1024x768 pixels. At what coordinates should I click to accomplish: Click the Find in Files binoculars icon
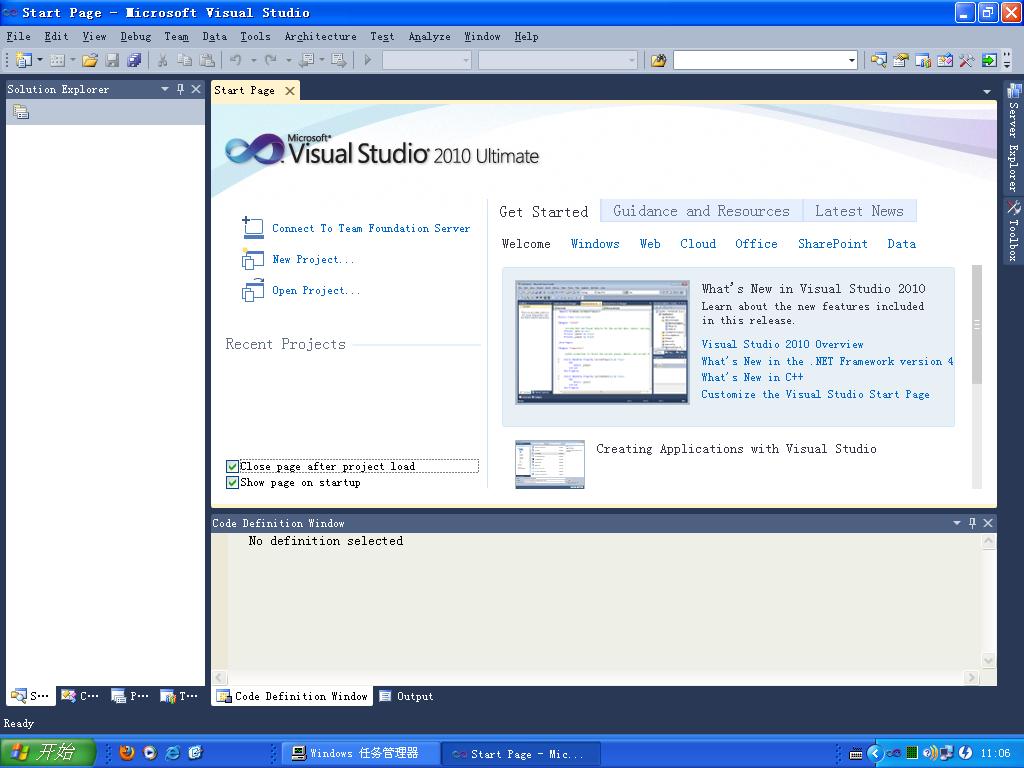coord(658,60)
